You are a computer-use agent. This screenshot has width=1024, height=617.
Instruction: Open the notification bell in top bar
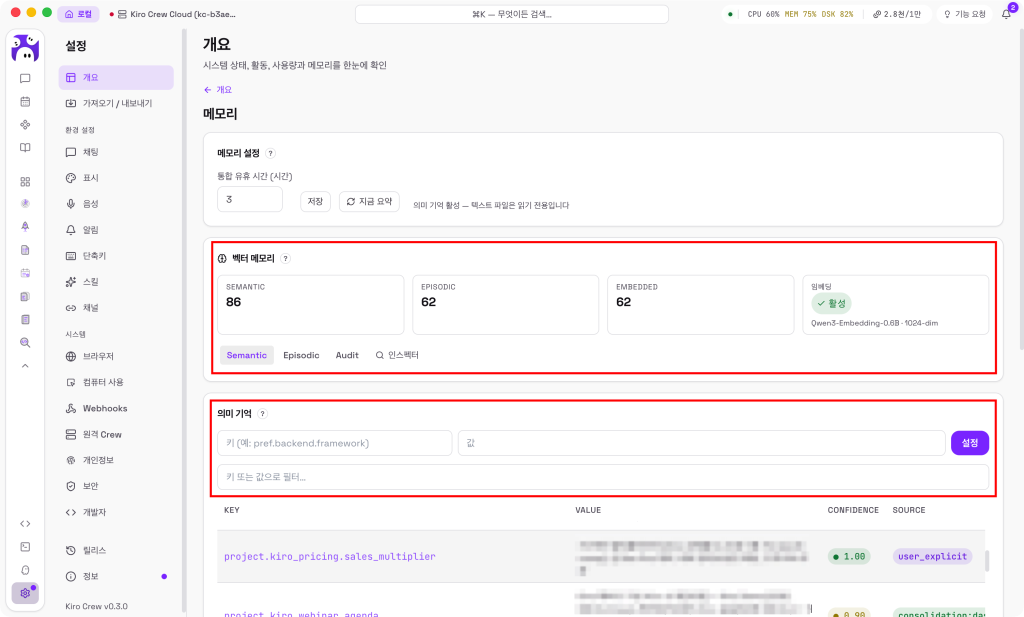click(x=1006, y=14)
